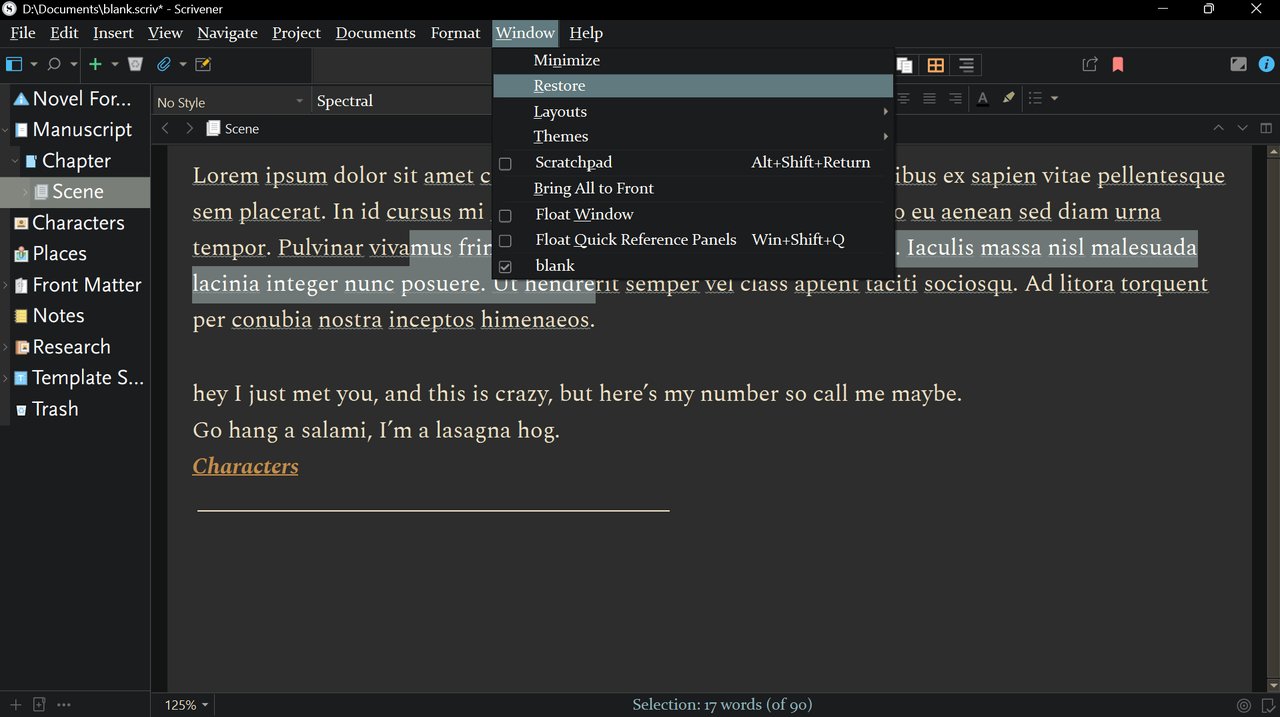Apply right text alignment
The width and height of the screenshot is (1280, 717).
[x=955, y=98]
